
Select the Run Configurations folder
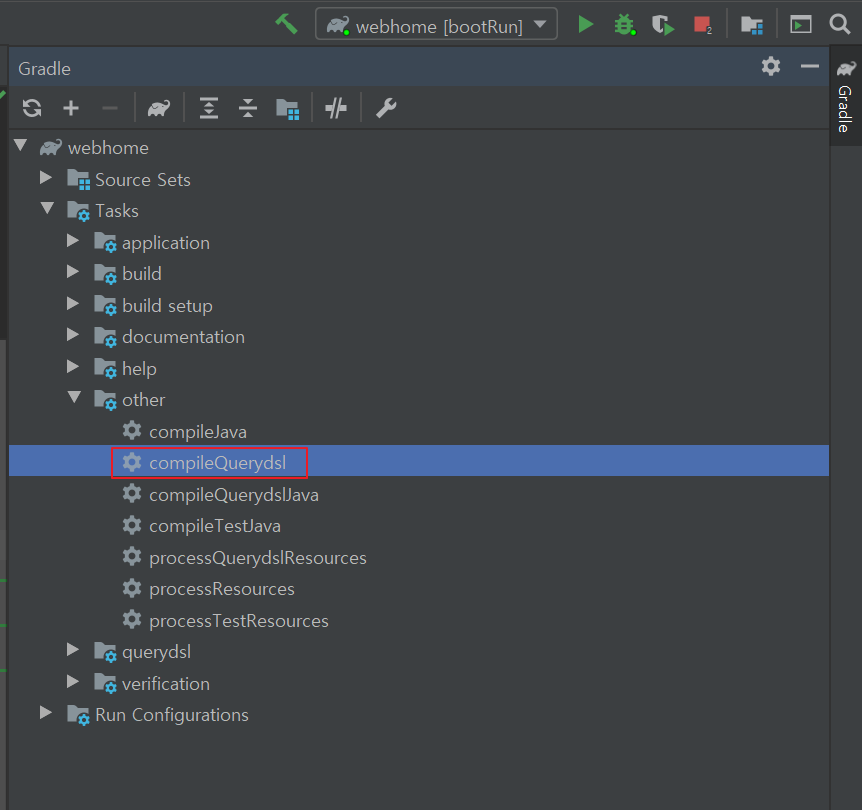tap(172, 715)
